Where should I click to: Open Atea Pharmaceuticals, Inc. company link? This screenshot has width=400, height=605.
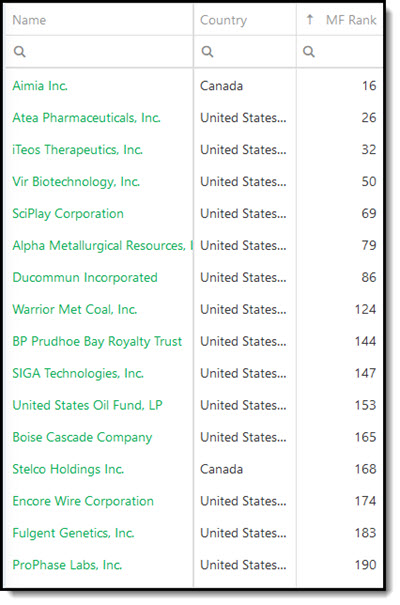pos(86,118)
